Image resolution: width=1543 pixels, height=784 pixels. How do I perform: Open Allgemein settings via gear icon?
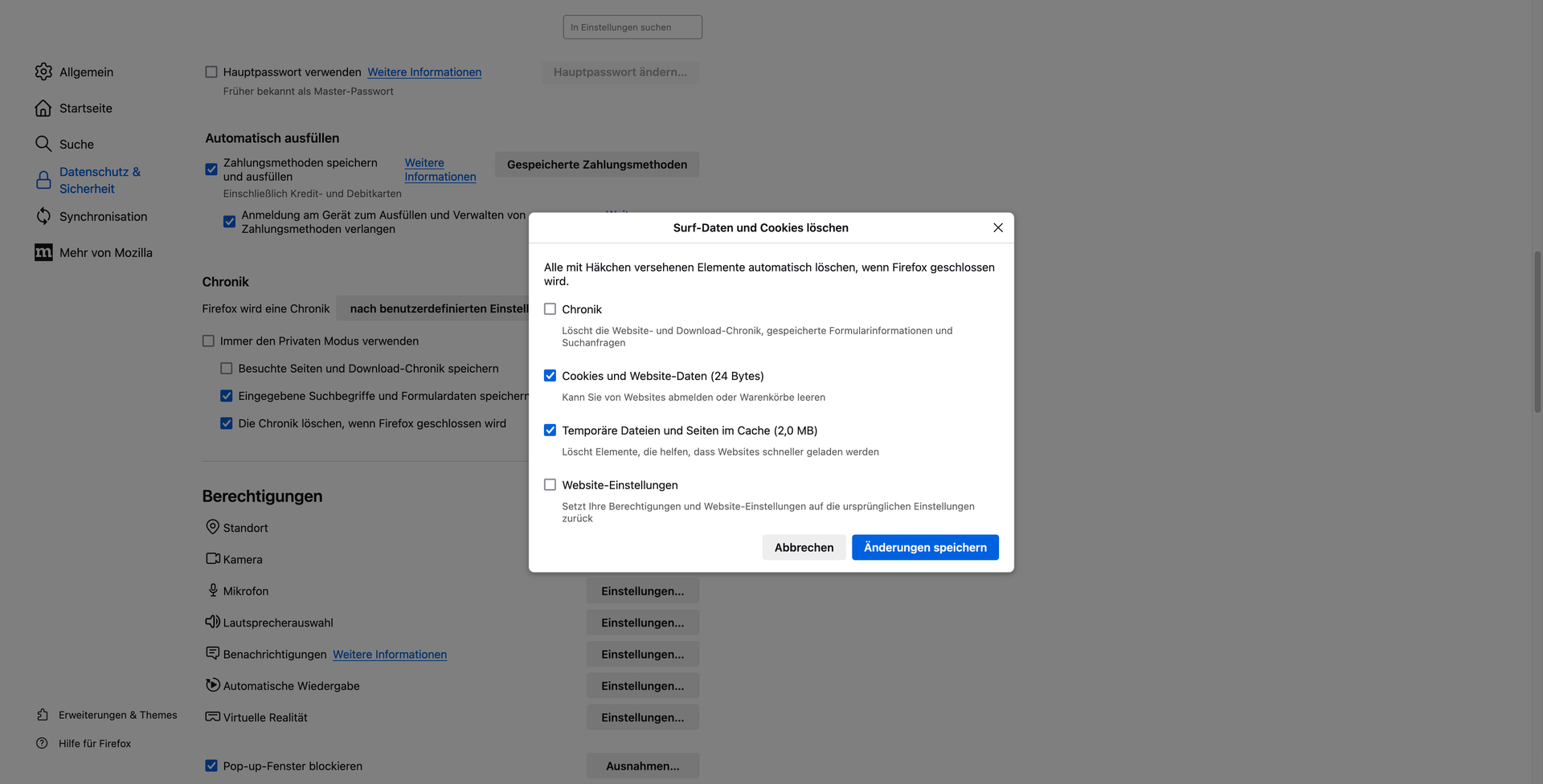[43, 72]
